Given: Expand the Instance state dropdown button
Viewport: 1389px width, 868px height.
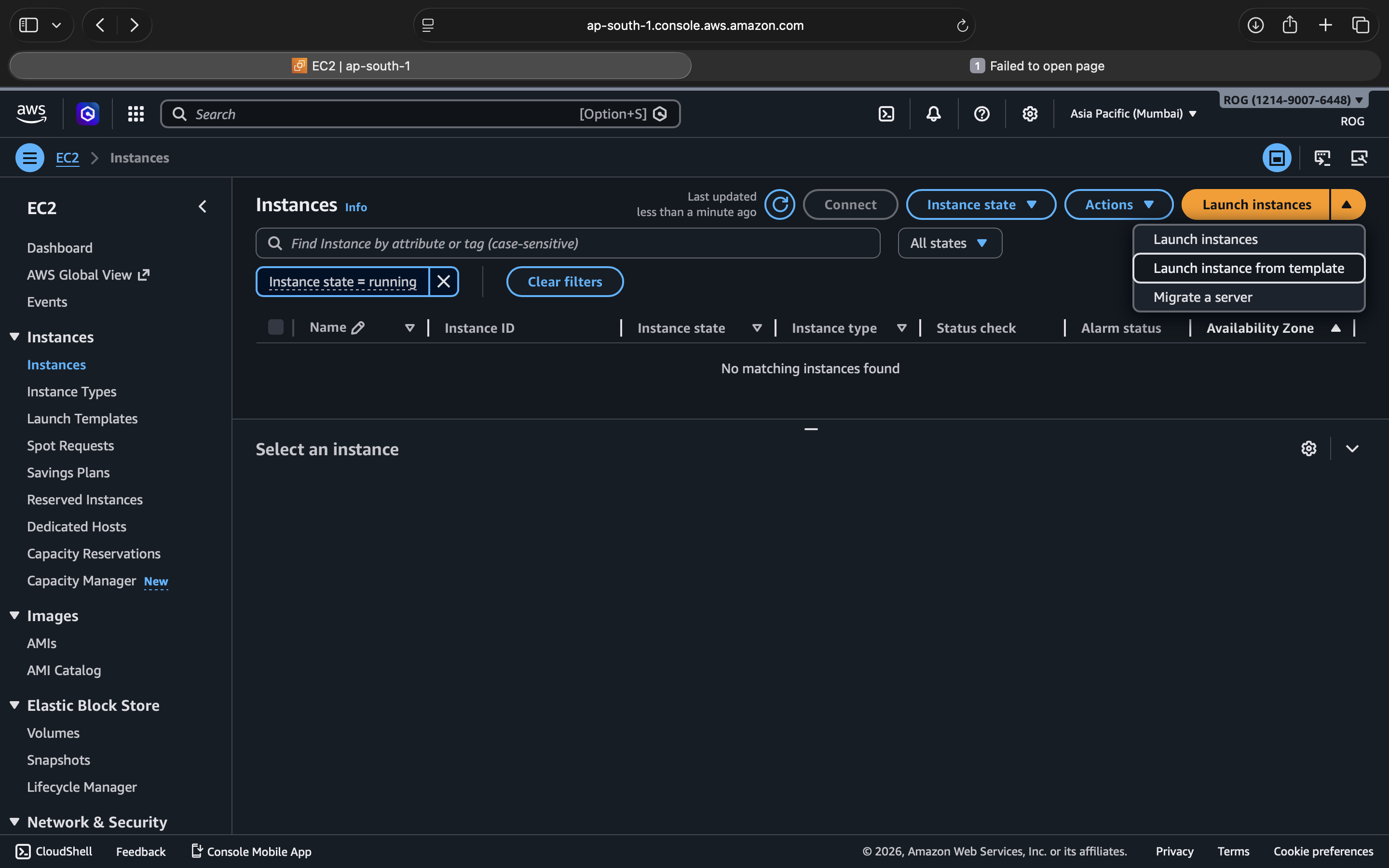Looking at the screenshot, I should pos(980,204).
